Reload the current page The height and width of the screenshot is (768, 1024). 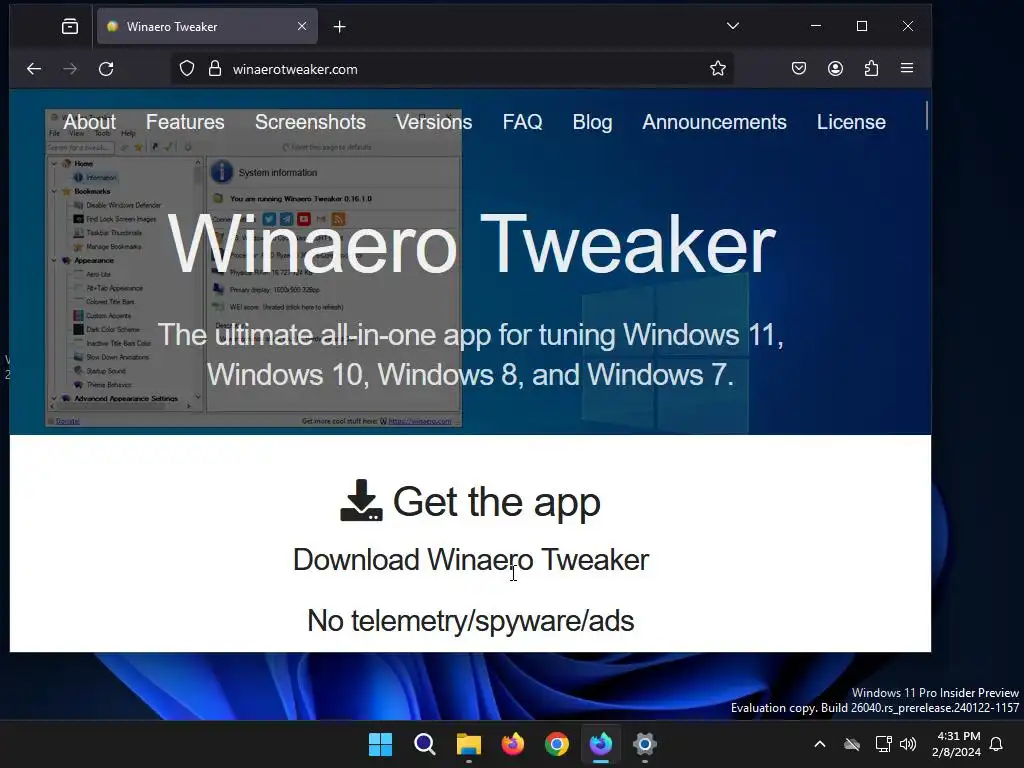click(x=106, y=69)
